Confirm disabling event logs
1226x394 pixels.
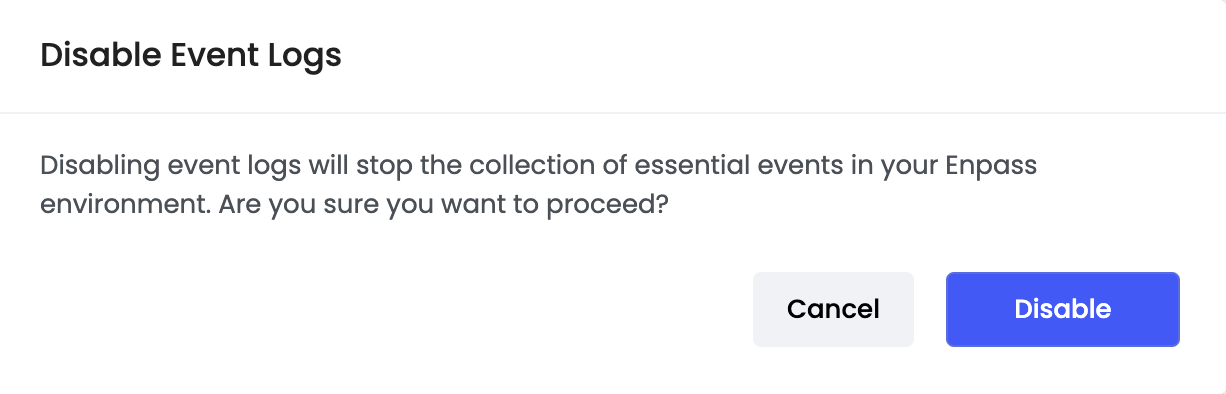(x=1062, y=309)
